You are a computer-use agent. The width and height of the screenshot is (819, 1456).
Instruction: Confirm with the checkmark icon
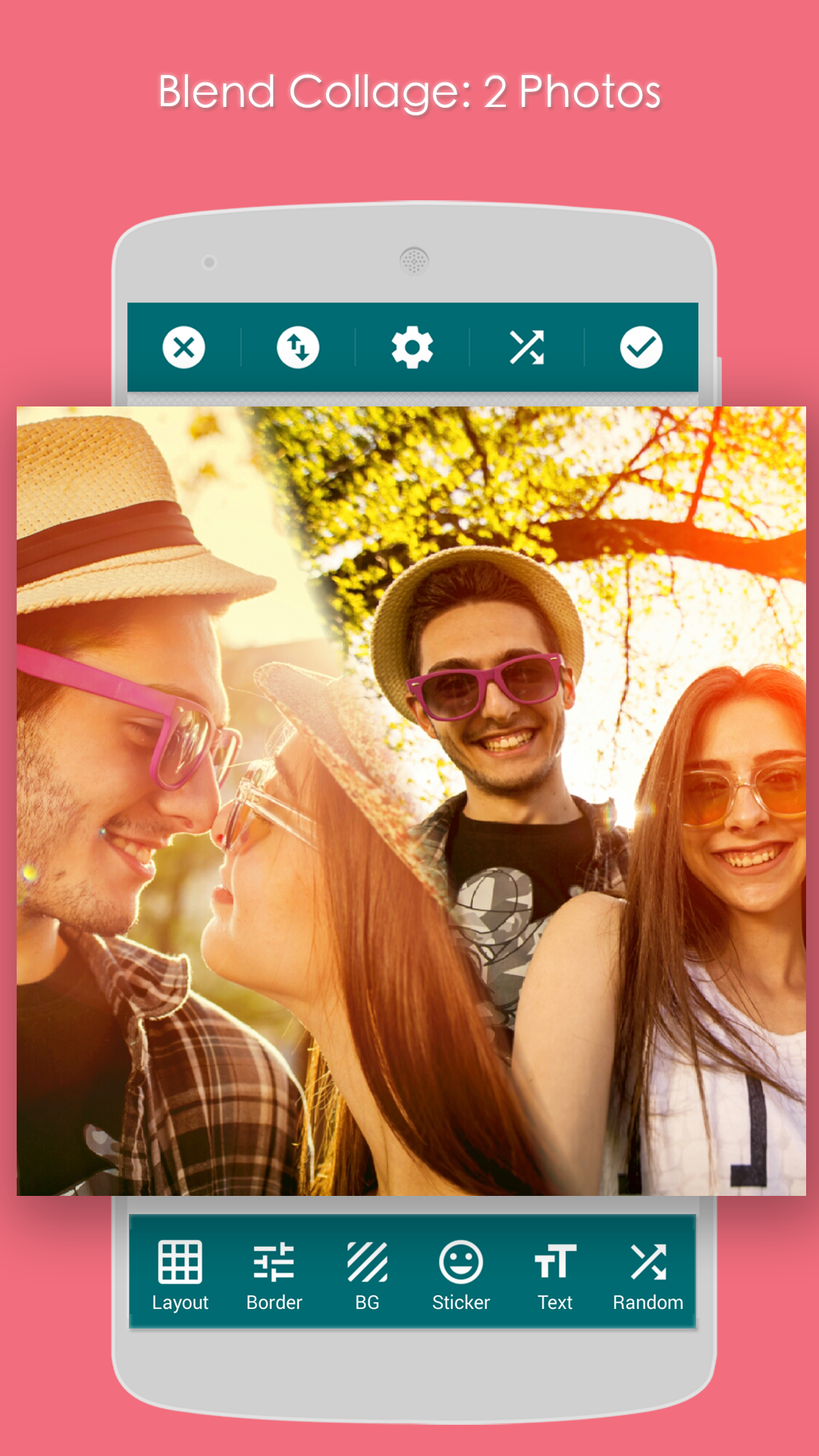coord(642,347)
